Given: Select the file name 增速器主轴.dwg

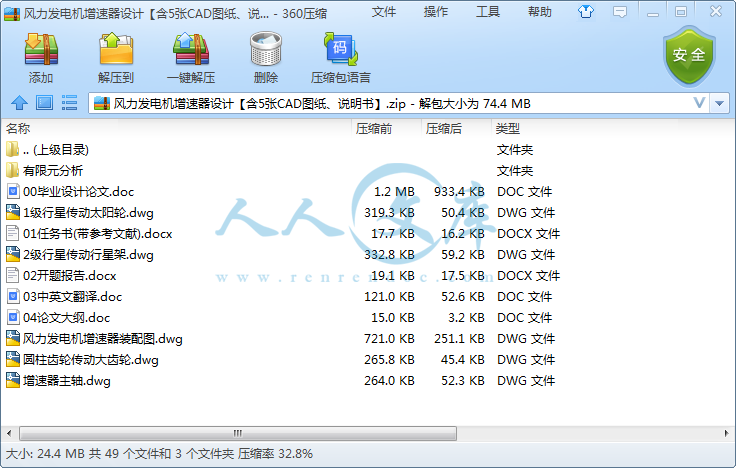Looking at the screenshot, I should (67, 381).
